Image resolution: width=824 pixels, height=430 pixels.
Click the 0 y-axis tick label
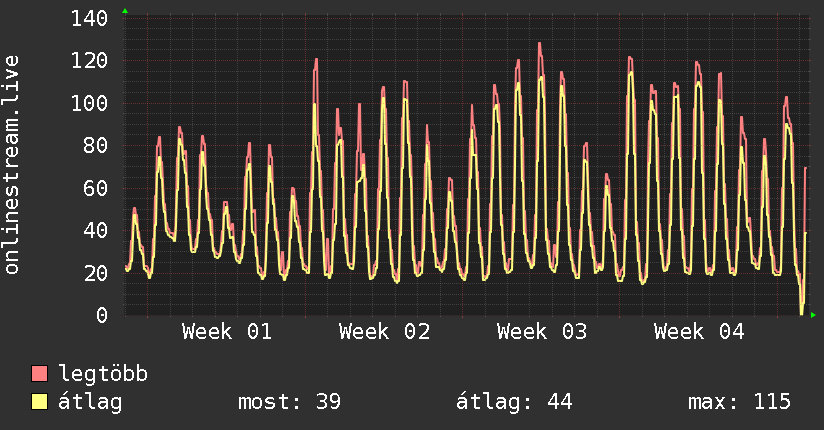[x=102, y=316]
